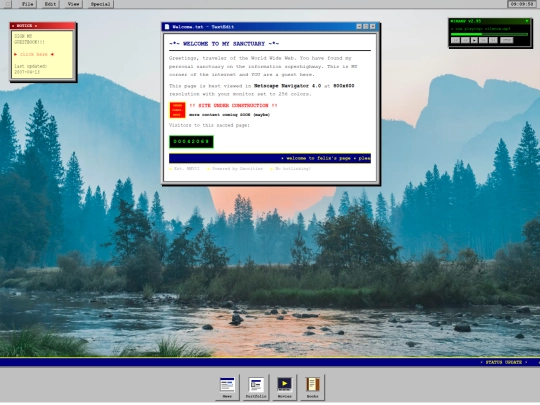The image size is (540, 405).
Task: Close the Welcome.txt TextEdit window
Action: pos(373,27)
